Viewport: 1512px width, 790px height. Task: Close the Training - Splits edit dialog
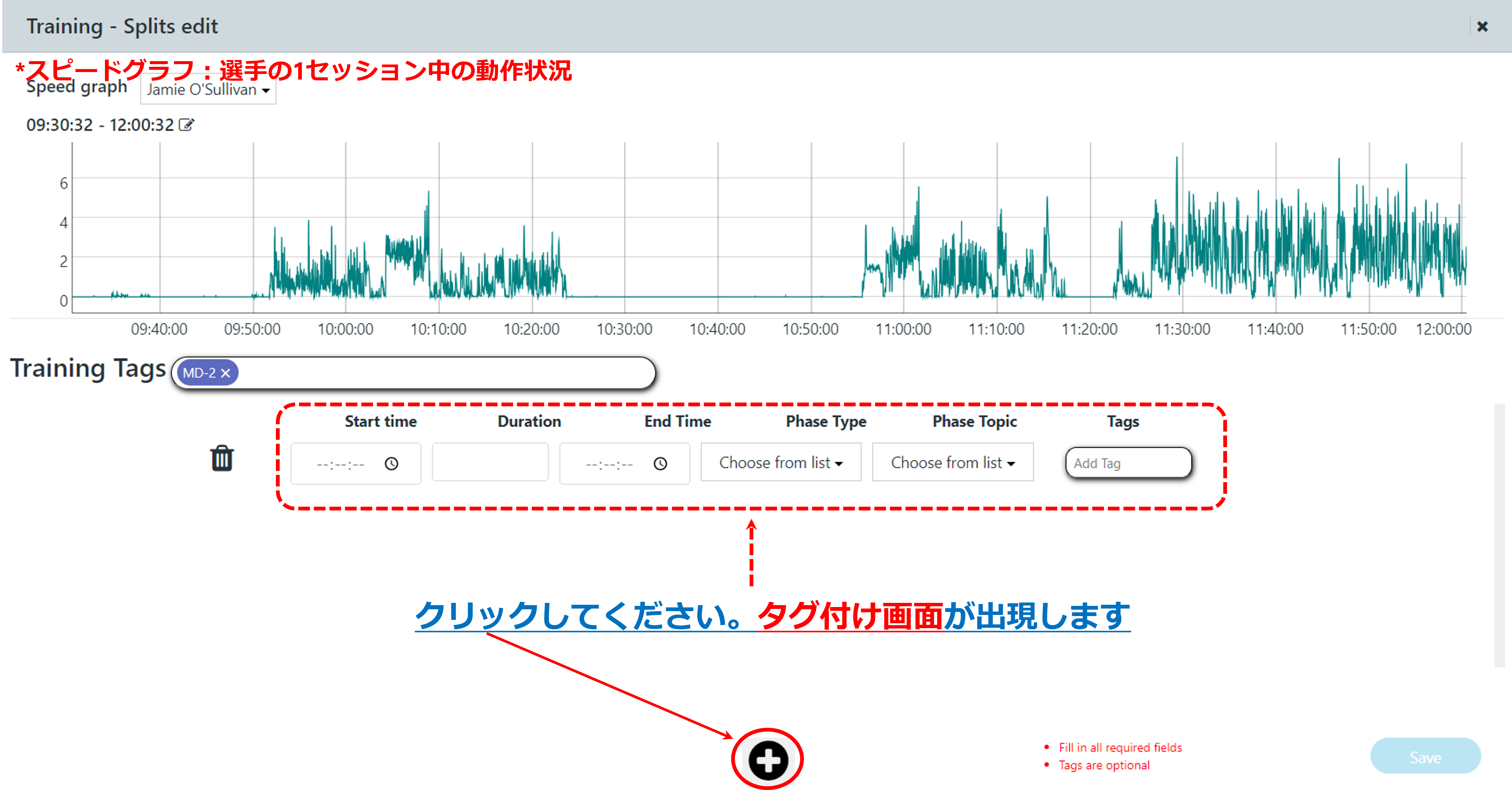click(x=1481, y=26)
